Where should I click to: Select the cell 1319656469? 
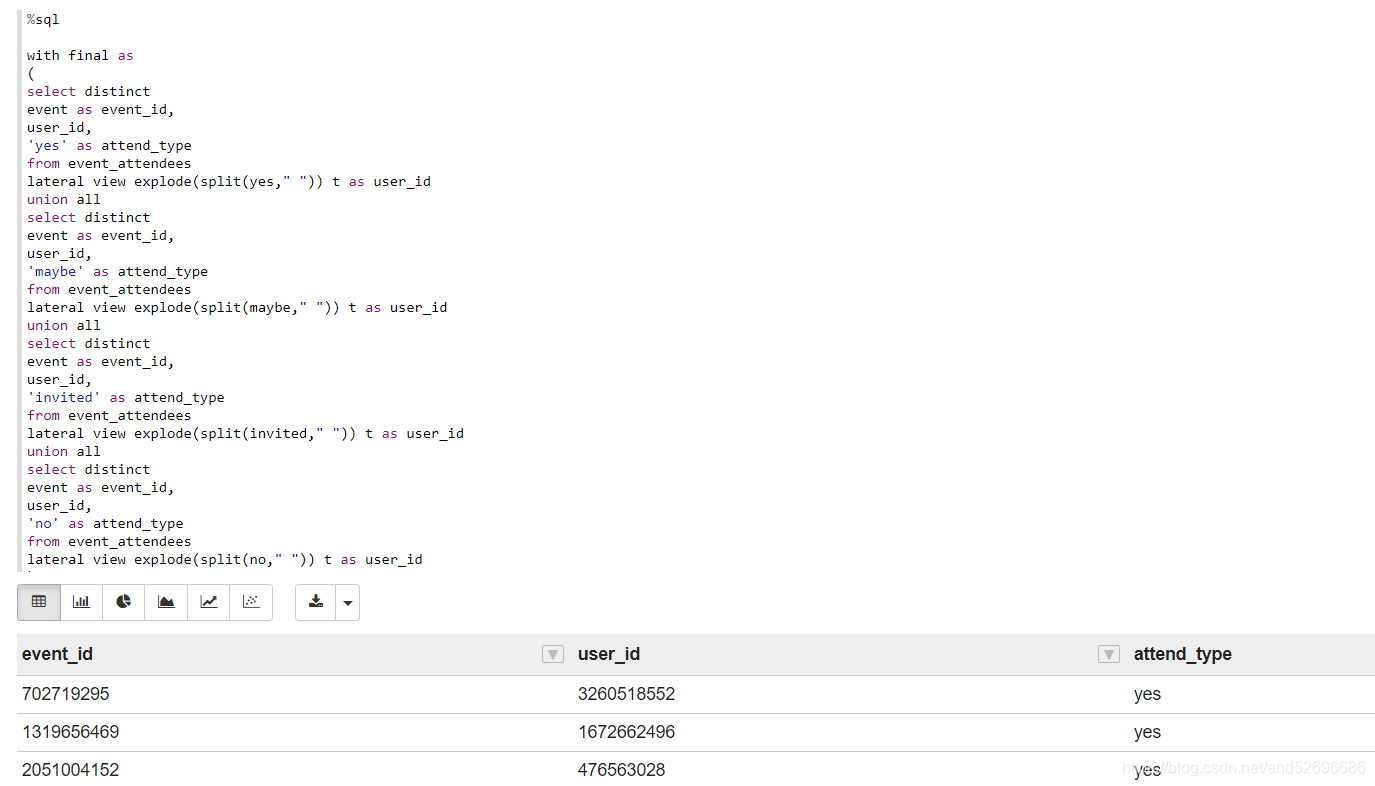(x=70, y=732)
